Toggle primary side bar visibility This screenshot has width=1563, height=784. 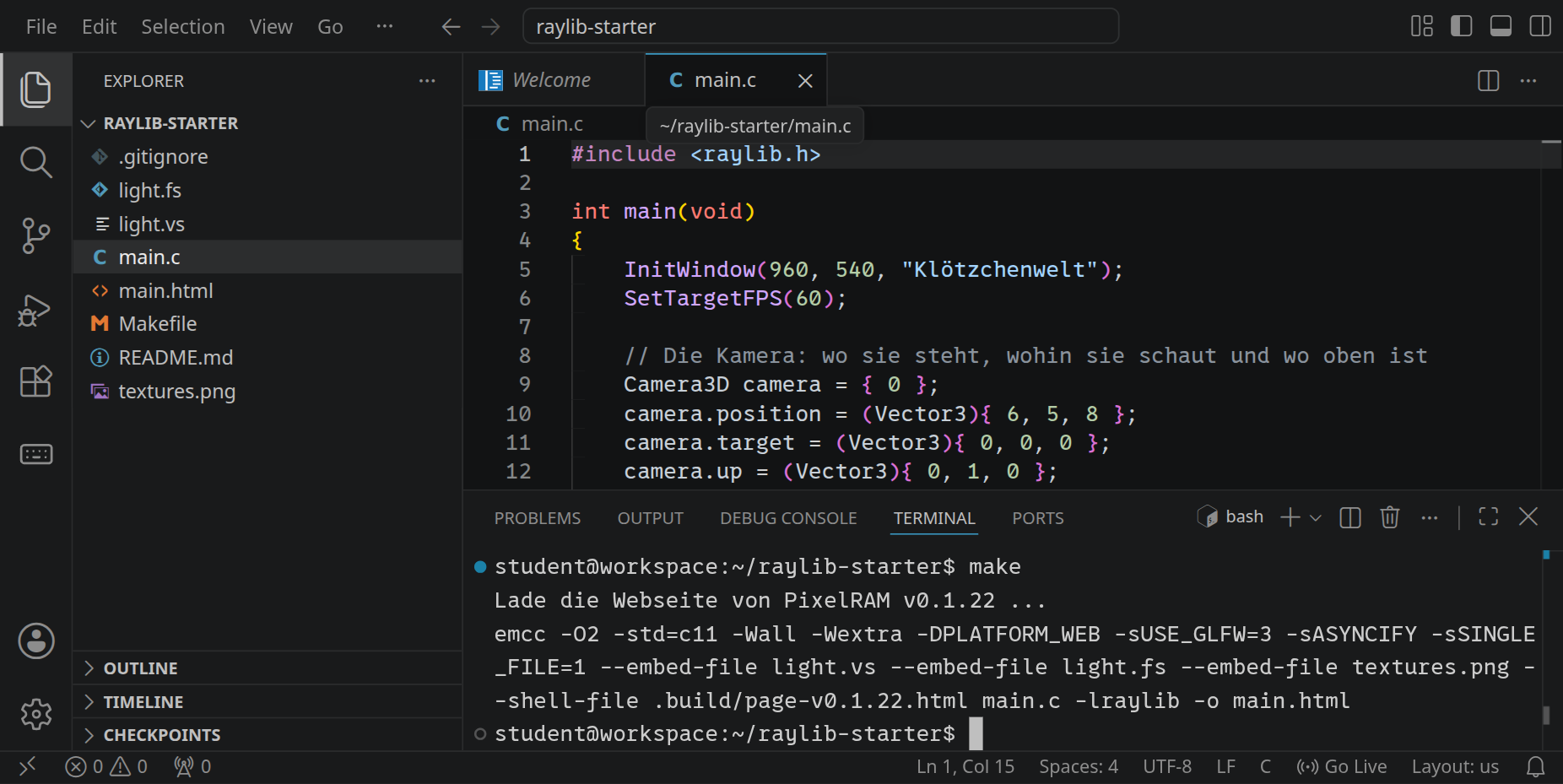(x=1462, y=26)
